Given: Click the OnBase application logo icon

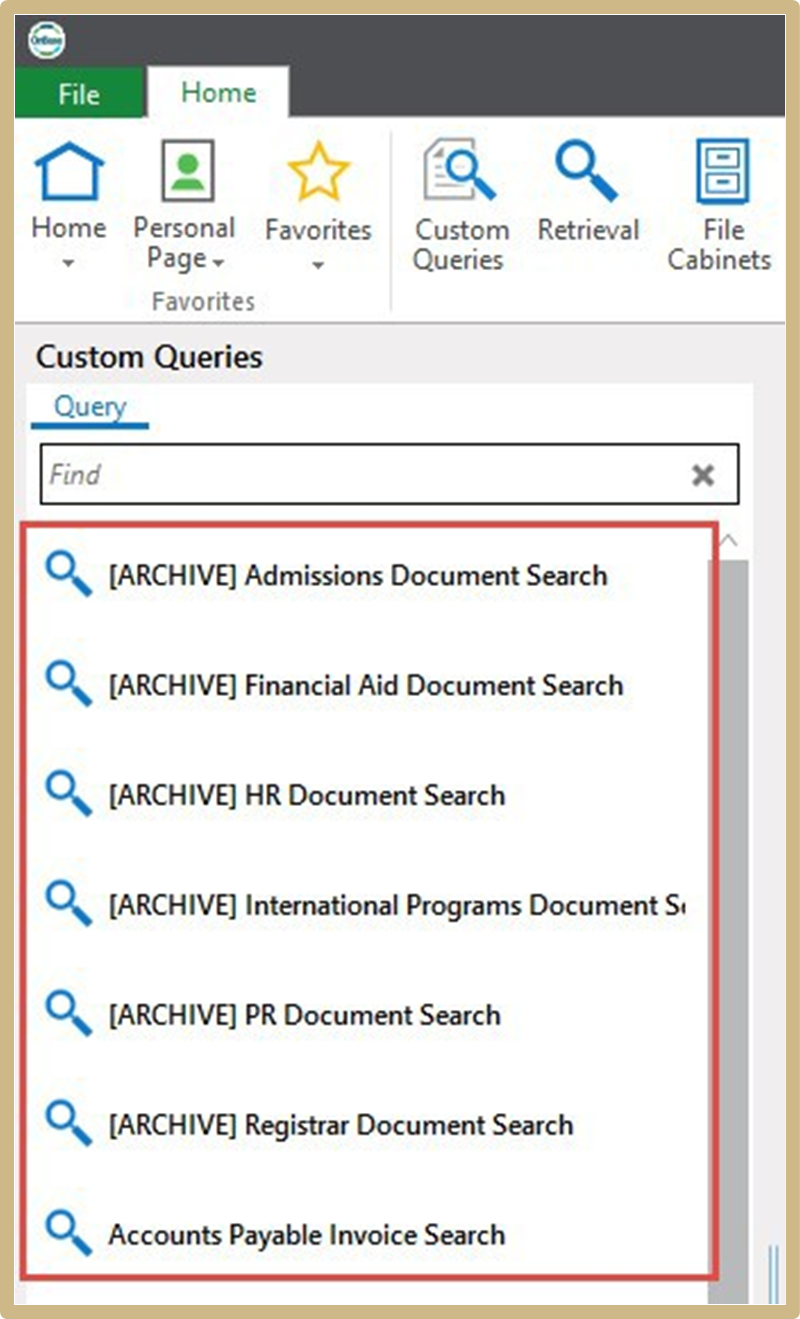Looking at the screenshot, I should [47, 41].
